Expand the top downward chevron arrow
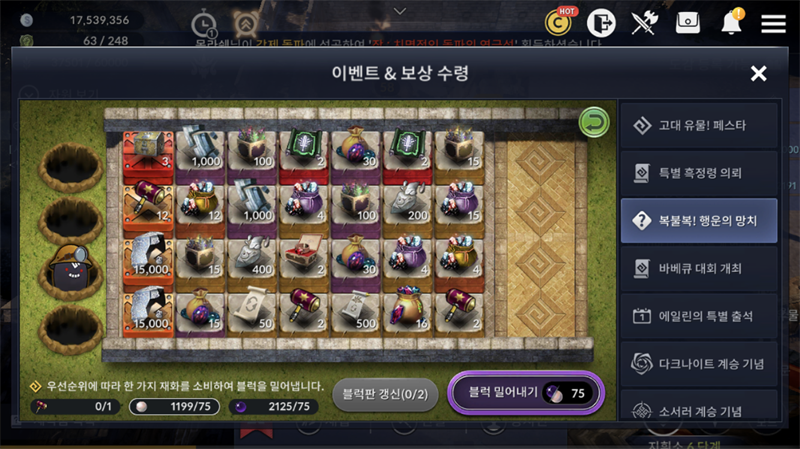This screenshot has height=449, width=800. pyautogui.click(x=400, y=11)
